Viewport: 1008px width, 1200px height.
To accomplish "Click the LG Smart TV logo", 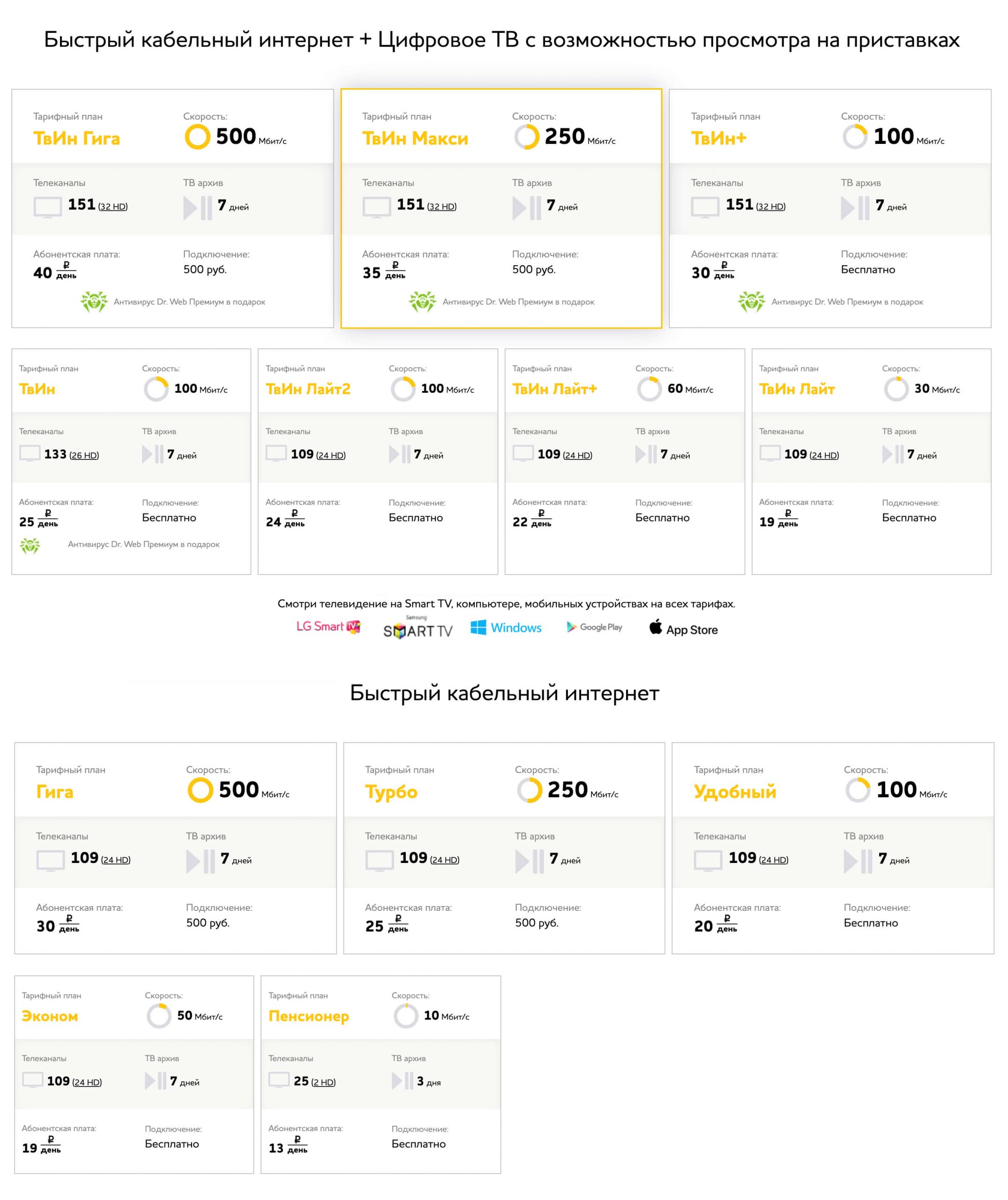I will point(329,627).
